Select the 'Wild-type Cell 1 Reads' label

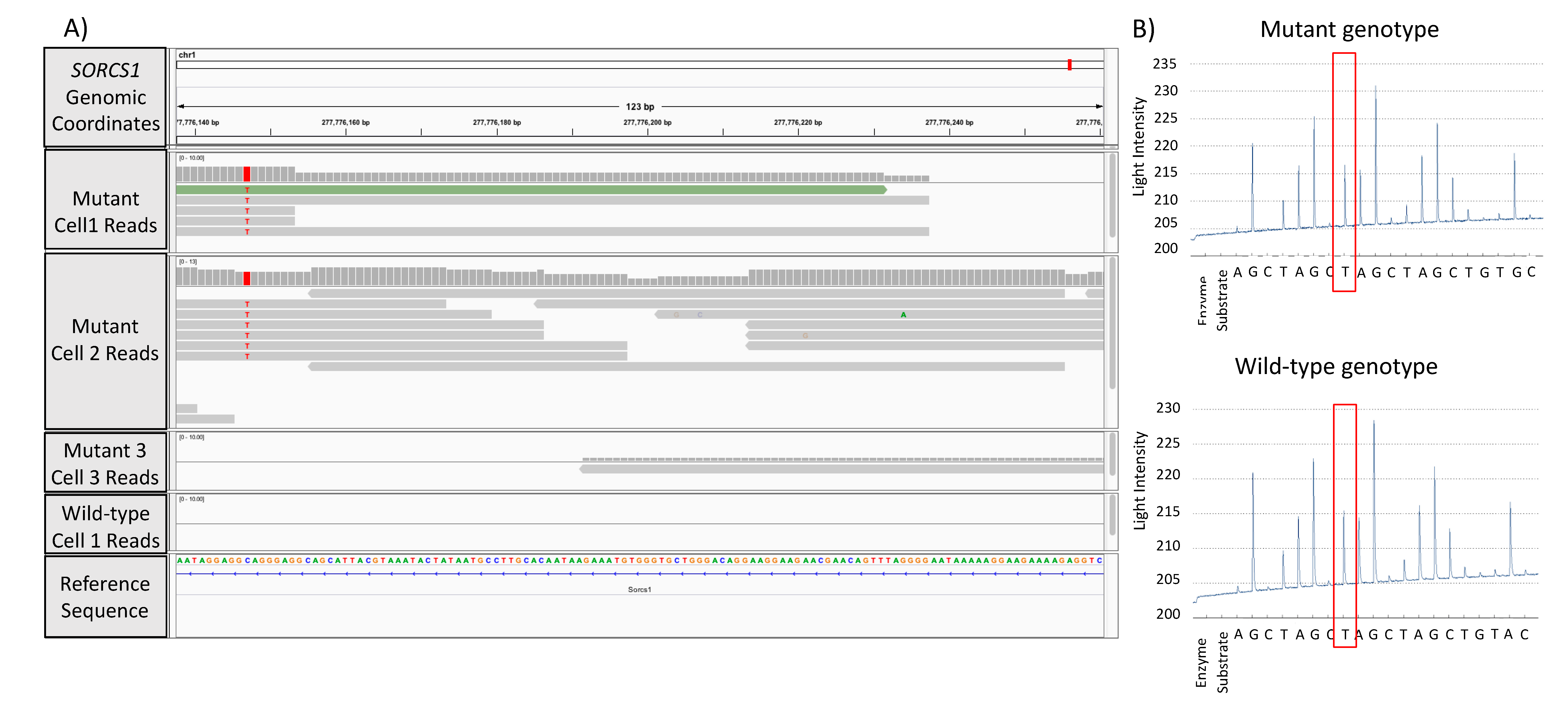click(x=105, y=524)
